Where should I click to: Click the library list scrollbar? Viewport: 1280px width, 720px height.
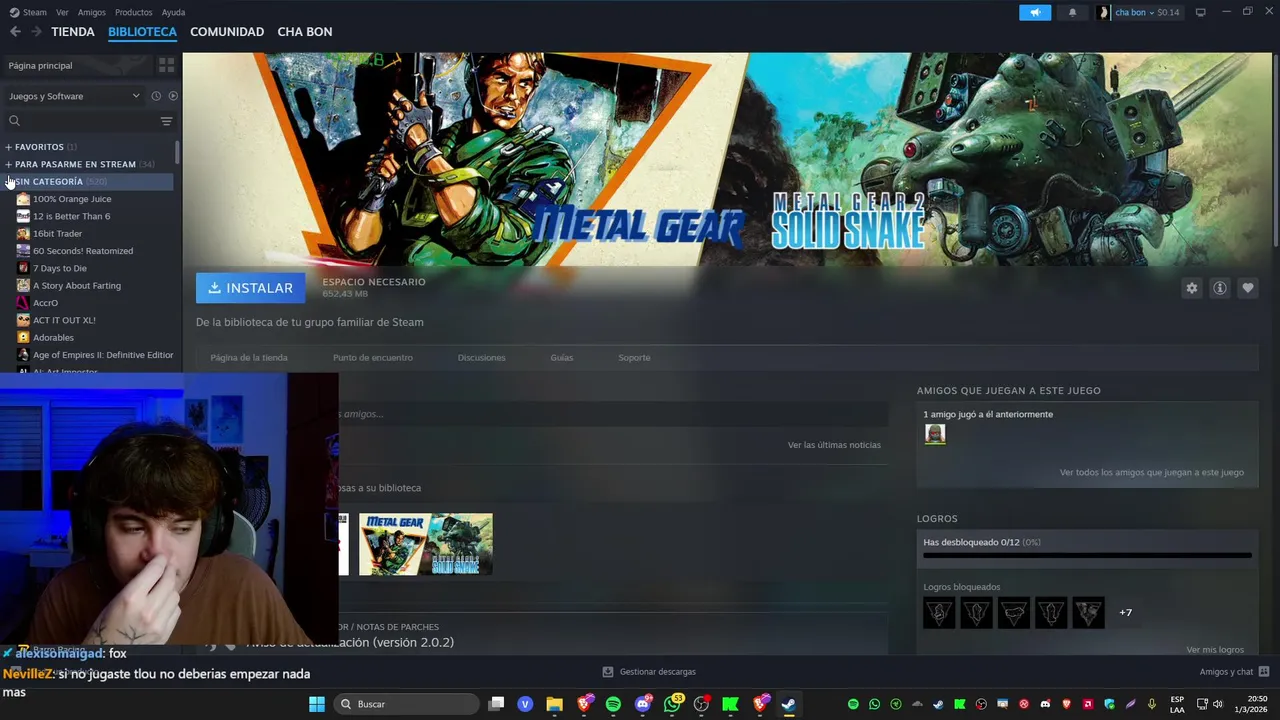tap(177, 153)
